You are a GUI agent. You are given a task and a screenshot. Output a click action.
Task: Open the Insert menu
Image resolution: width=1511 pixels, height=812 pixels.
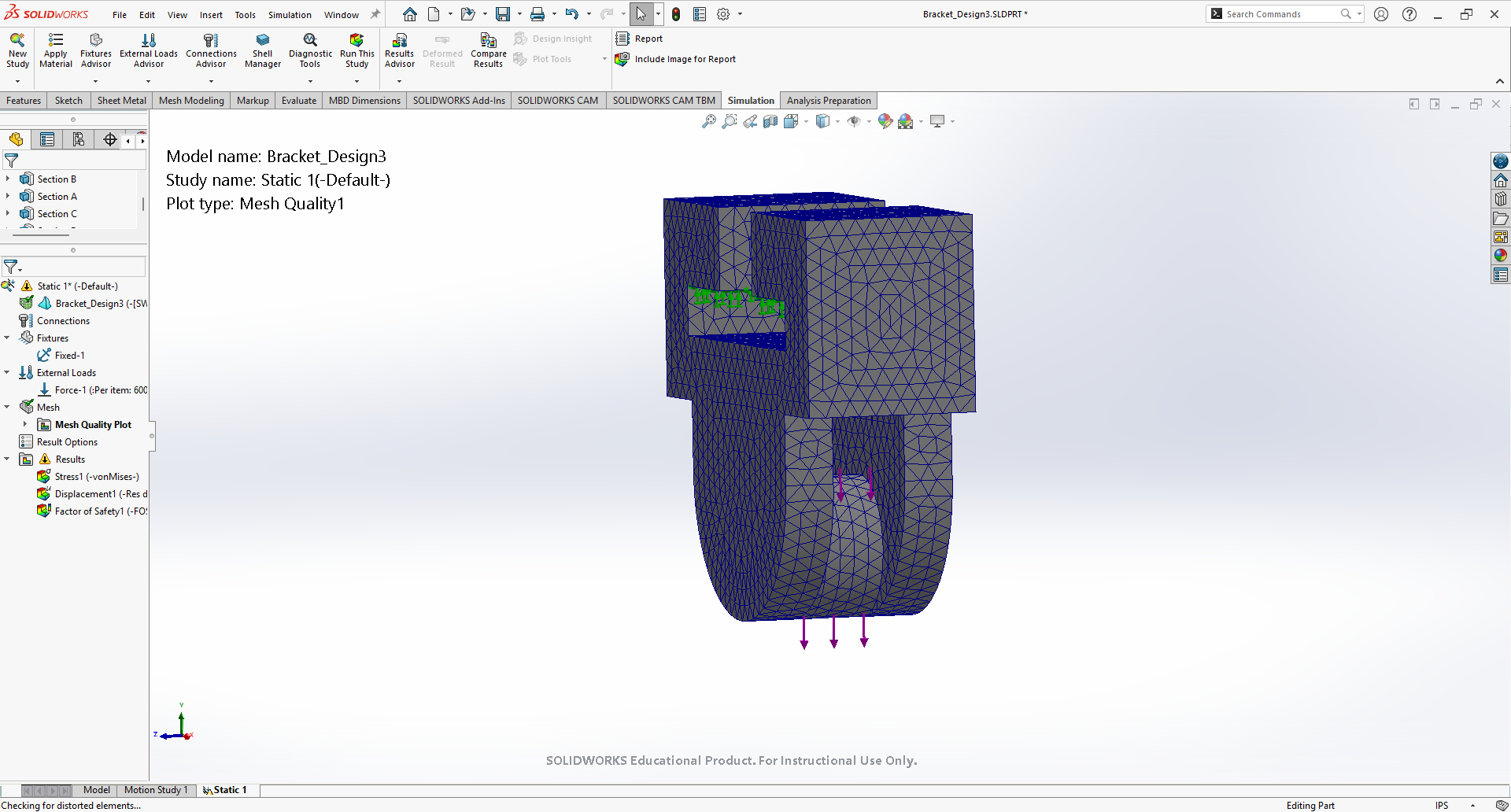tap(211, 15)
